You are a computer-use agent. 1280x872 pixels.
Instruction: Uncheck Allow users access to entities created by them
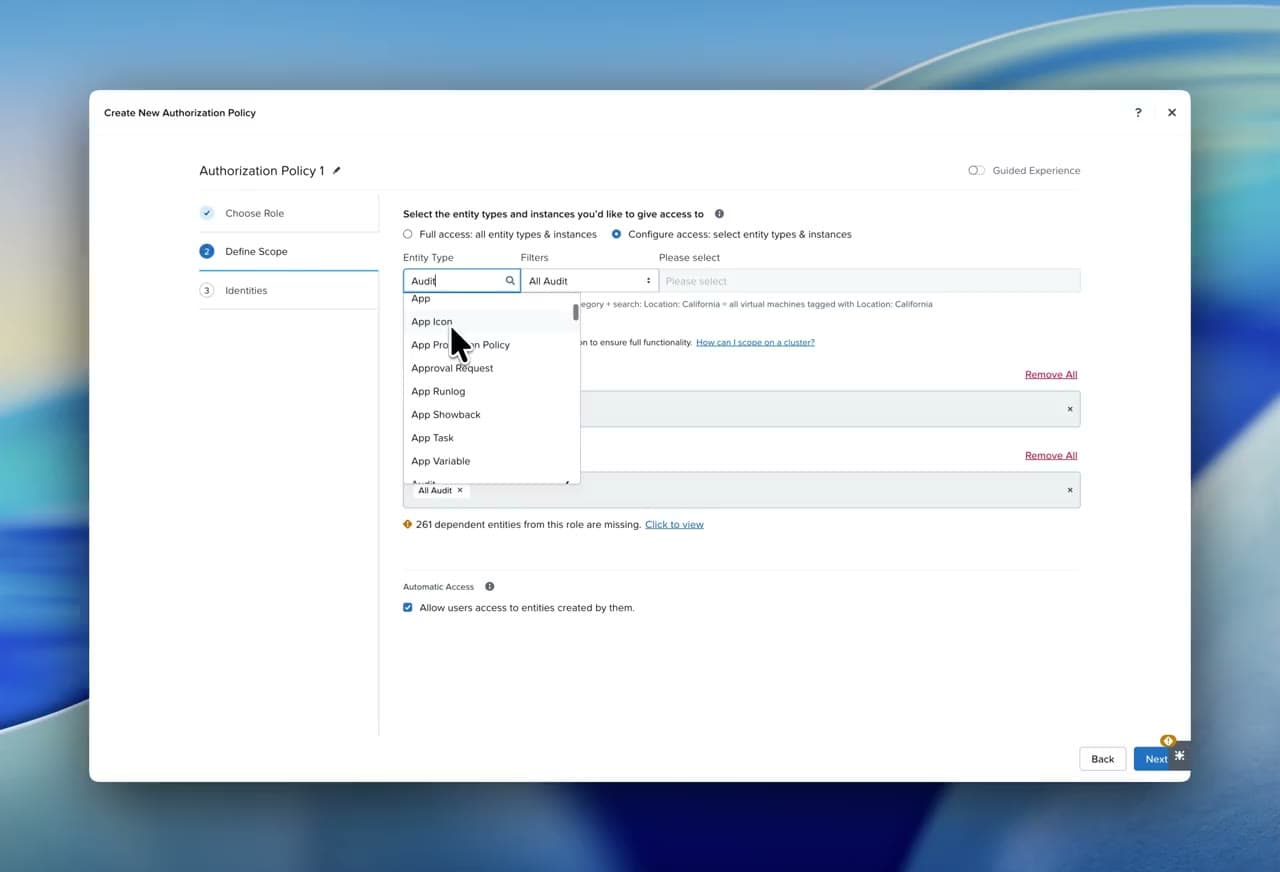pos(408,607)
